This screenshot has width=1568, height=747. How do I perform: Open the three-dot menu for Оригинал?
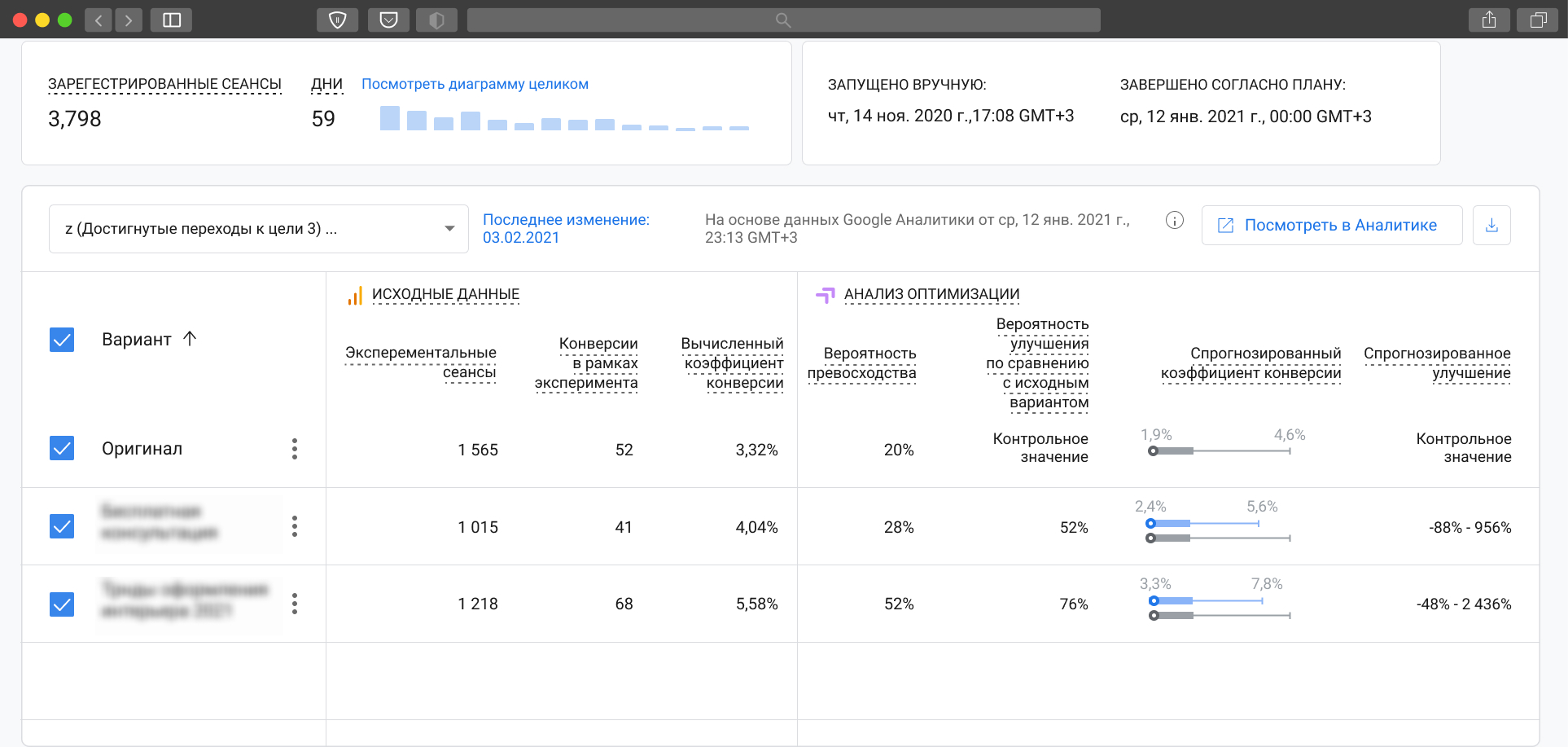(x=295, y=449)
